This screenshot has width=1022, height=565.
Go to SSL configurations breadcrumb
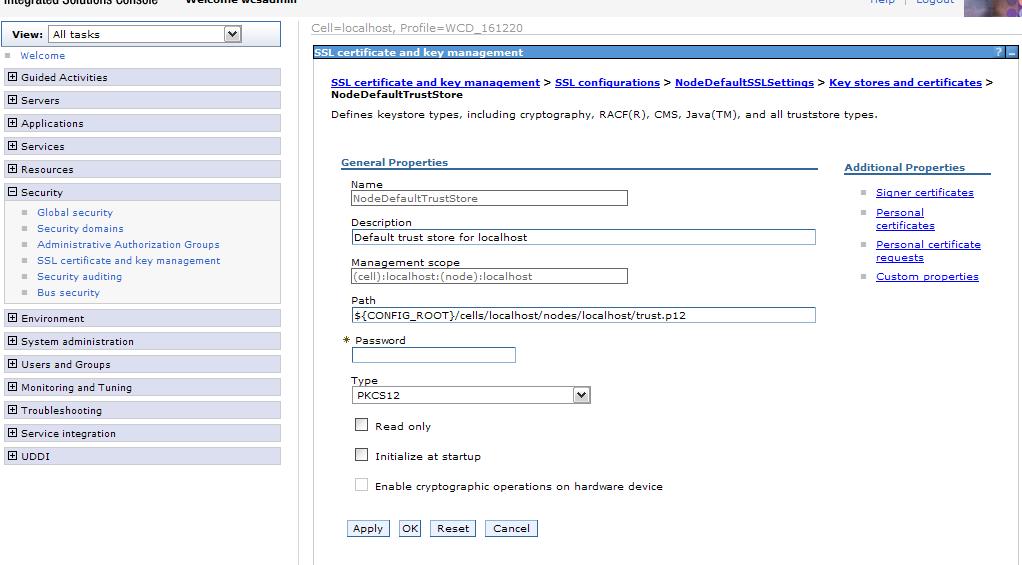click(607, 83)
